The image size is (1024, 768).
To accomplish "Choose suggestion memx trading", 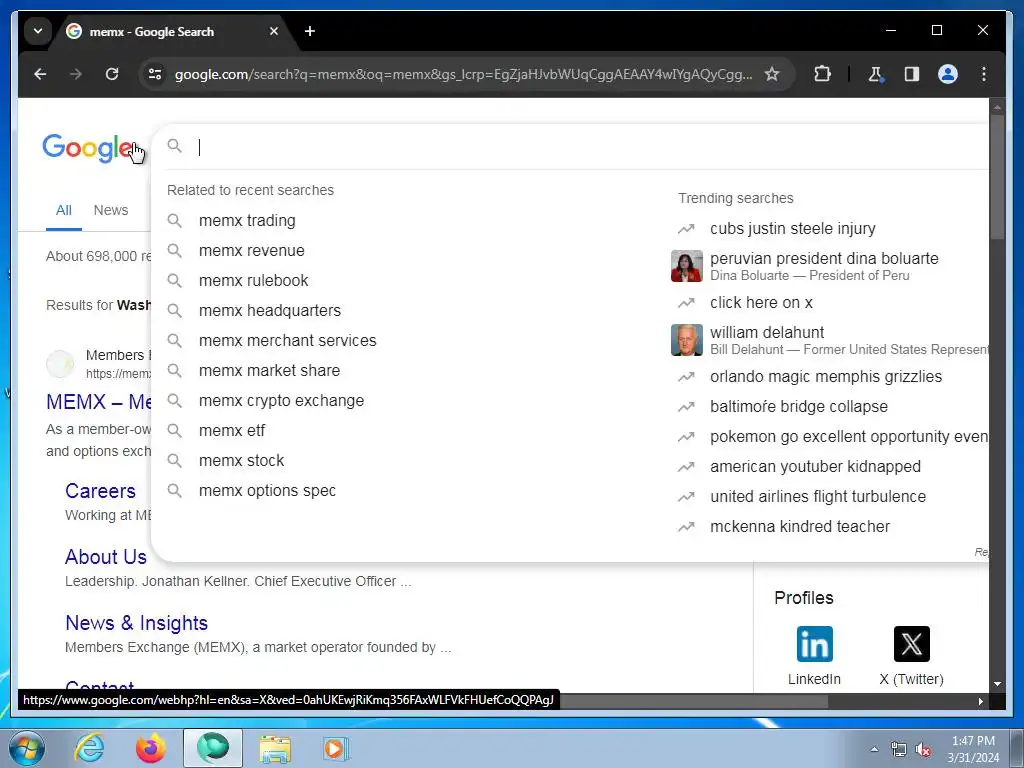I will pos(247,221).
